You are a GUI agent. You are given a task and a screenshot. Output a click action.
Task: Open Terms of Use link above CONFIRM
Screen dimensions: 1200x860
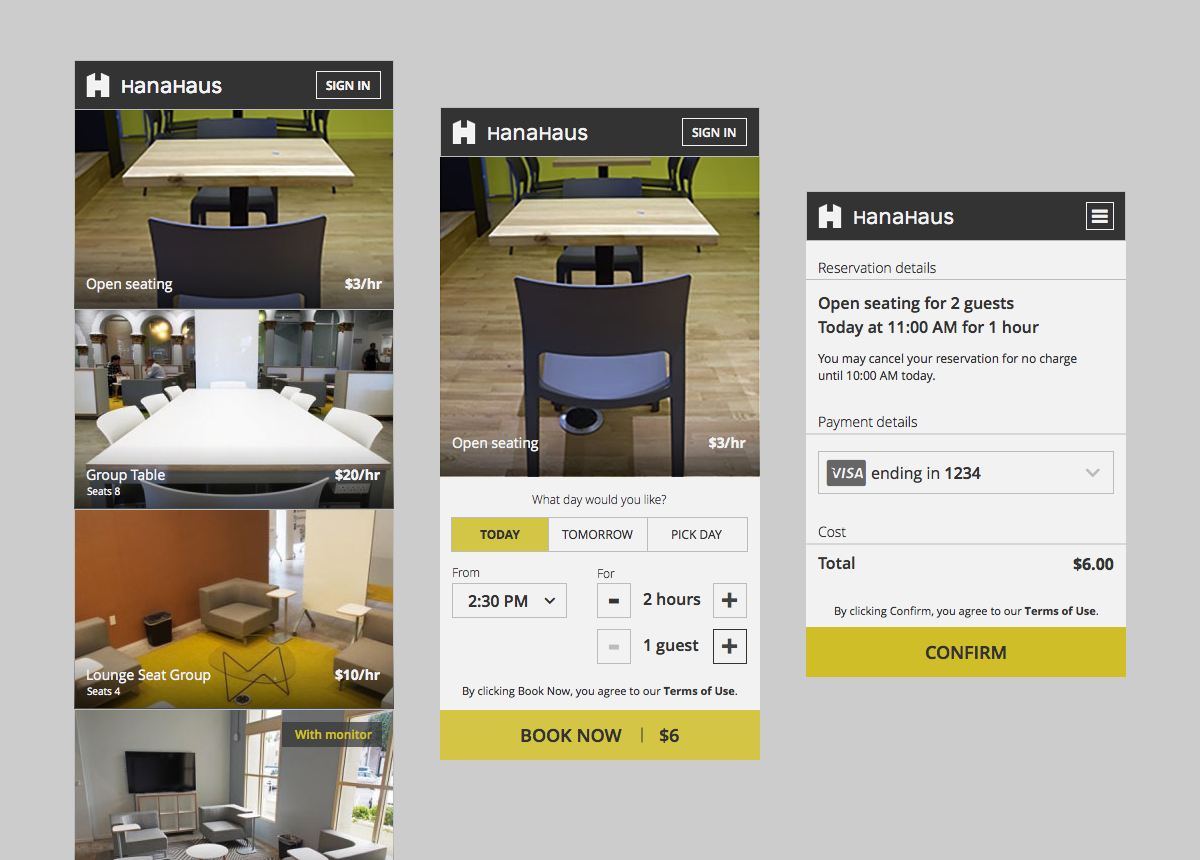(1060, 611)
